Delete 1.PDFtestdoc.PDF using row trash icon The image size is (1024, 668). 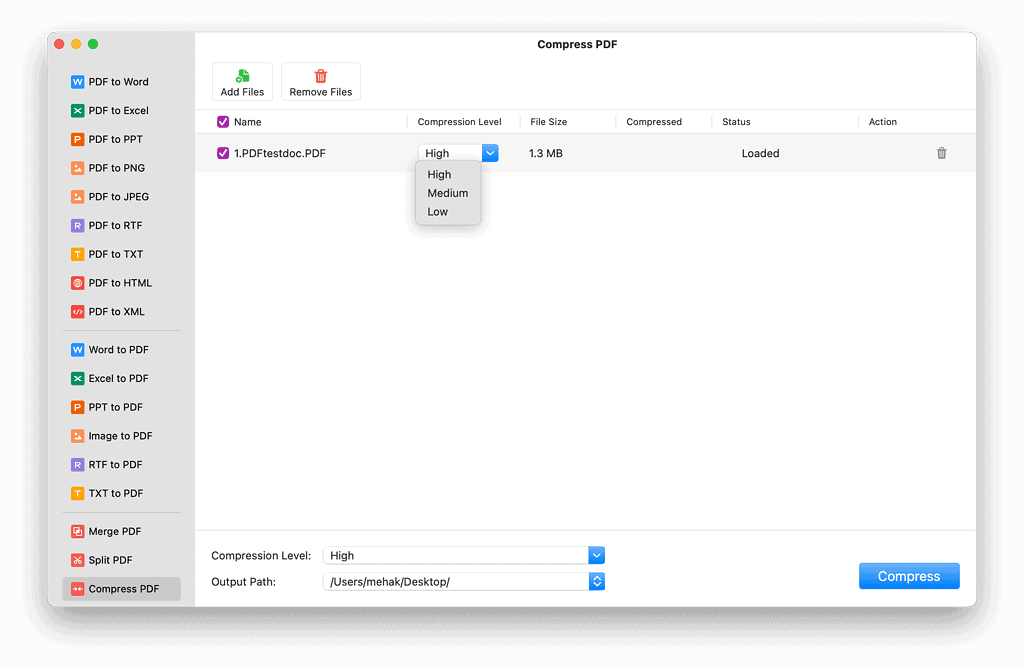[941, 153]
